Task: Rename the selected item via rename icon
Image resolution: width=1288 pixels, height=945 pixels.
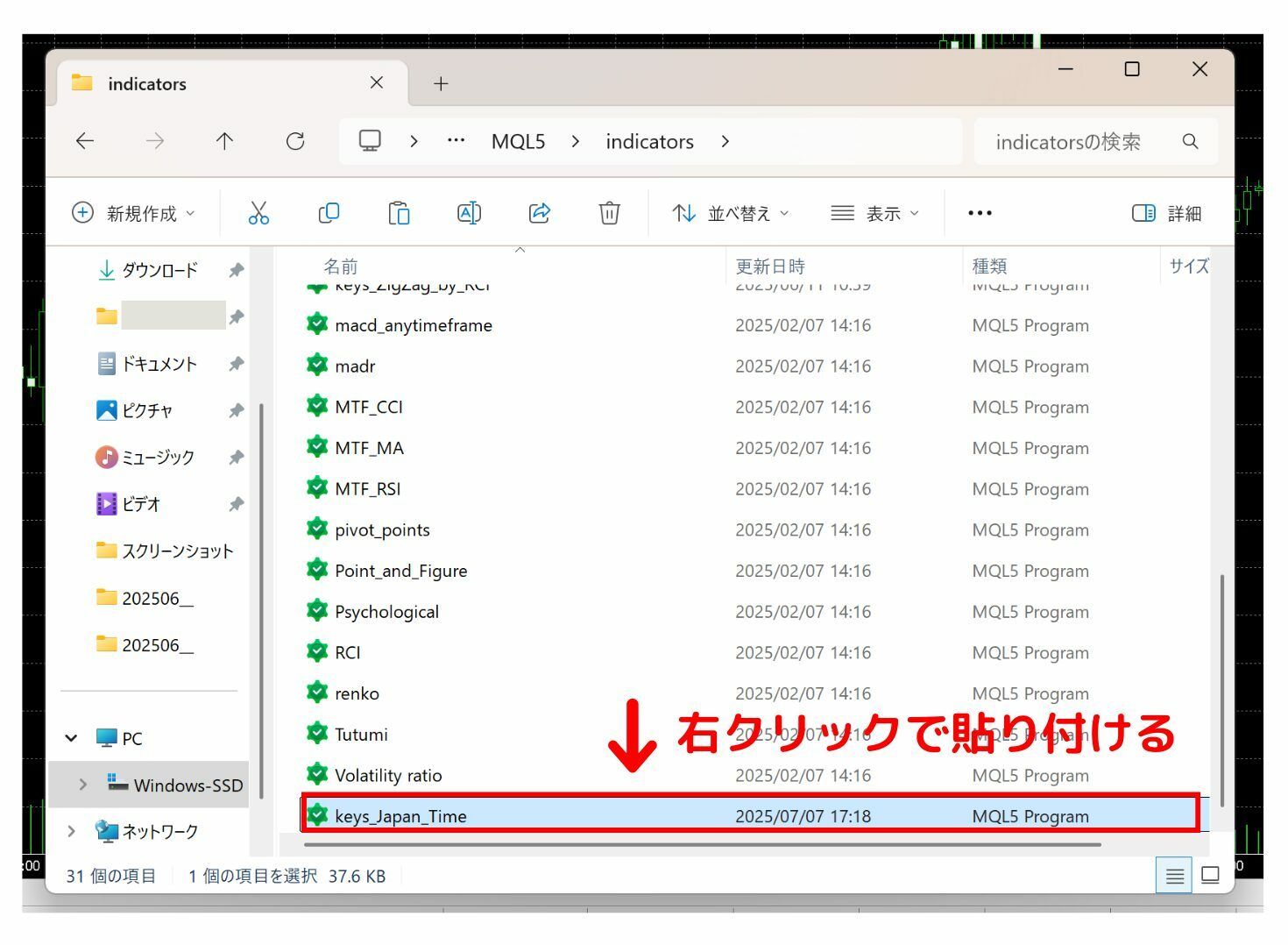Action: click(469, 212)
